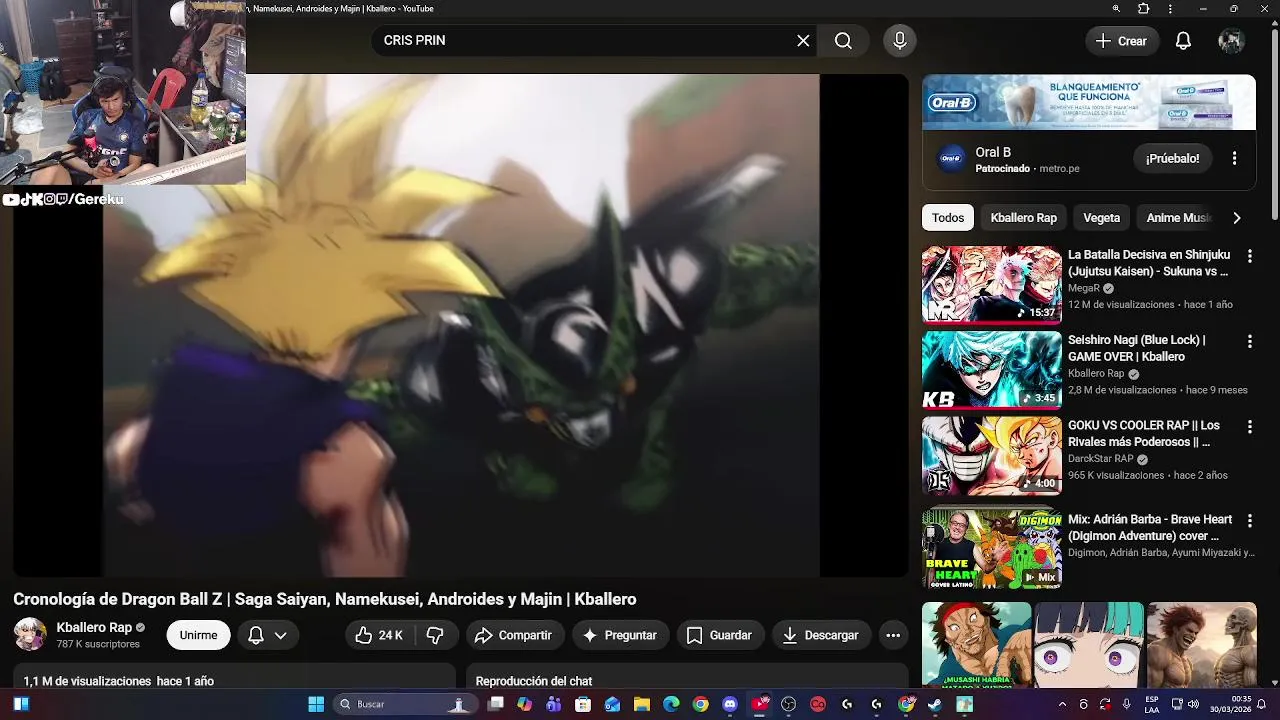Screen dimensions: 1280x720
Task: Open Task View in the taskbar
Action: 495,704
